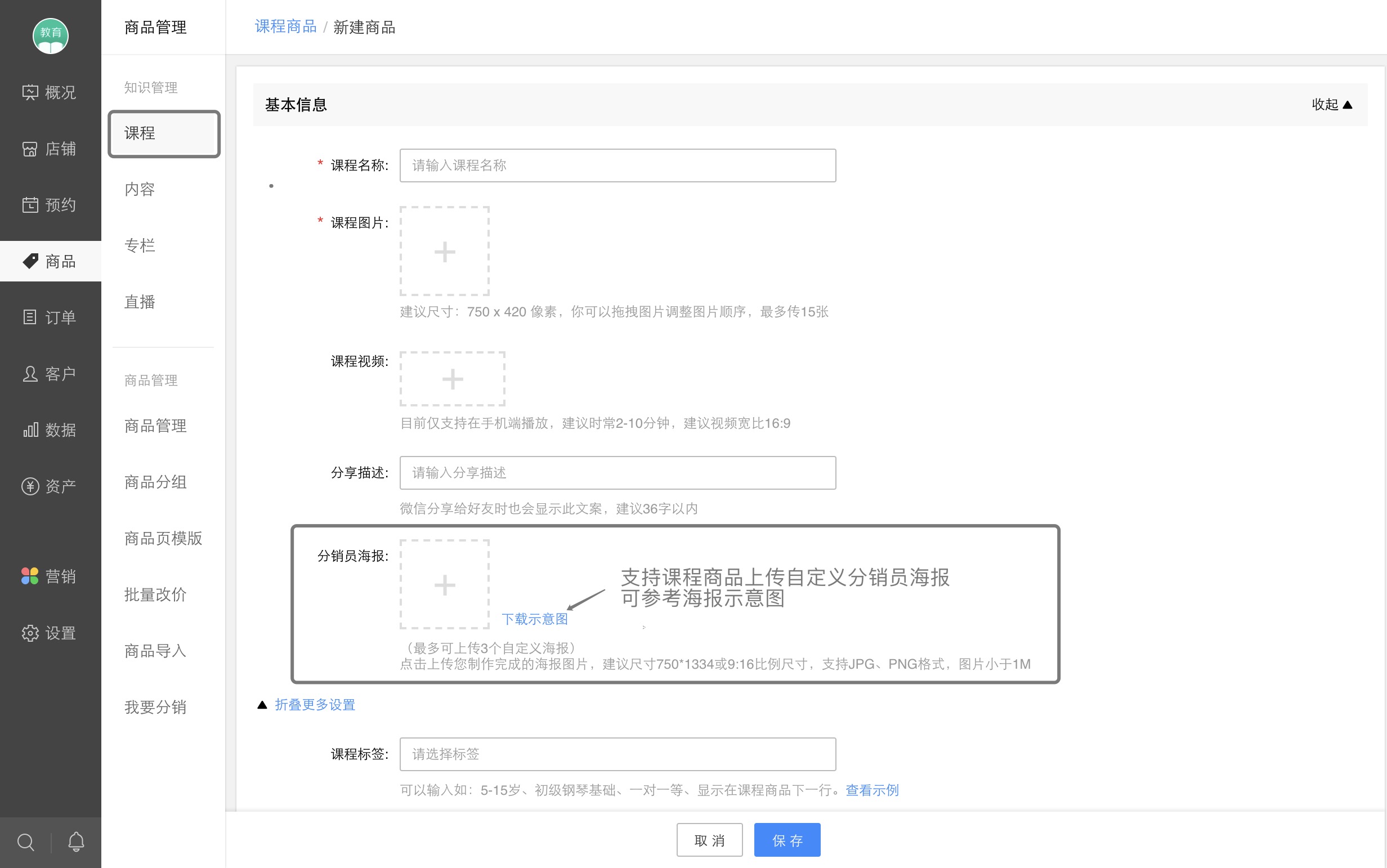The height and width of the screenshot is (868, 1387).
Task: Click the 教育 logo avatar
Action: [51, 35]
